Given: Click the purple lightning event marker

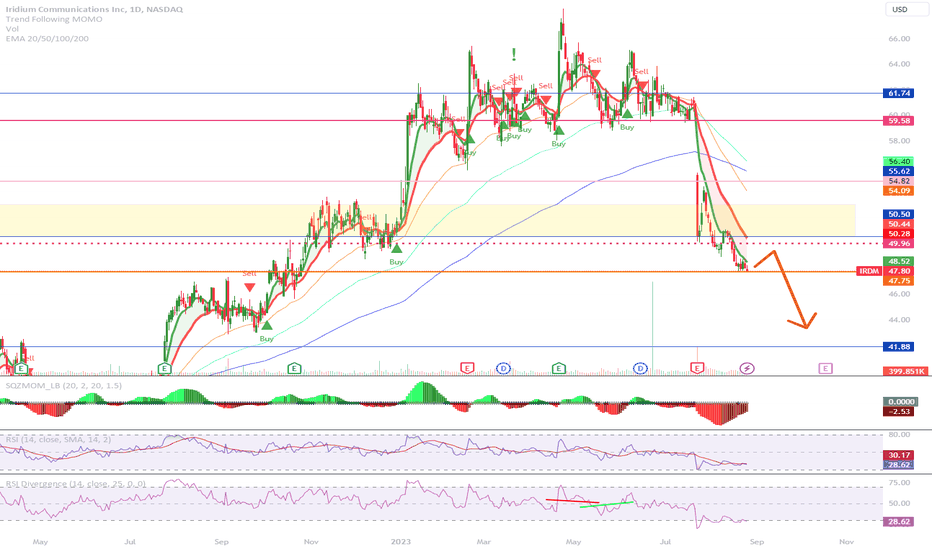Looking at the screenshot, I should [747, 369].
